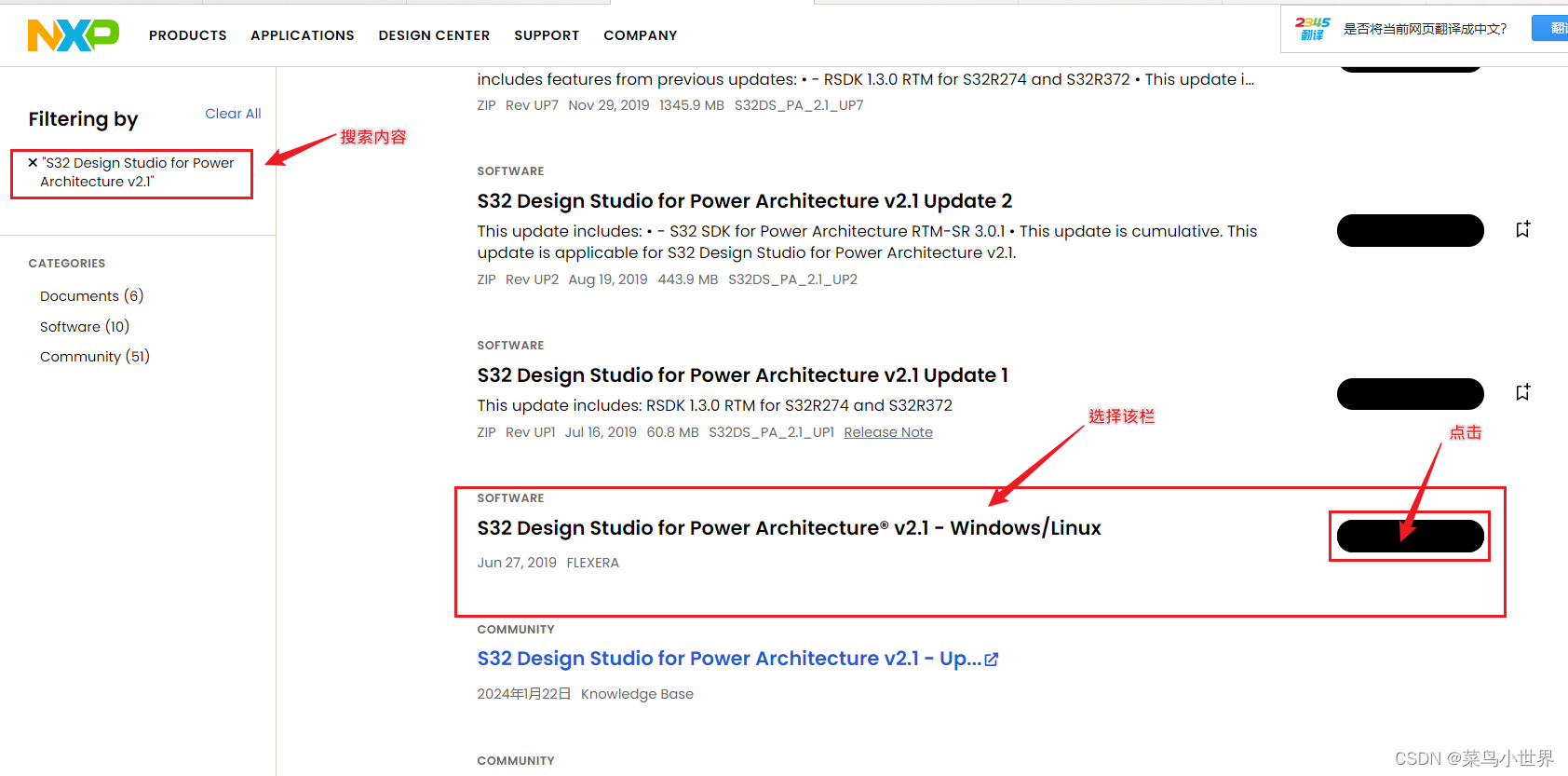Click download button for v2.1 Update 2
1568x776 pixels.
[x=1411, y=230]
